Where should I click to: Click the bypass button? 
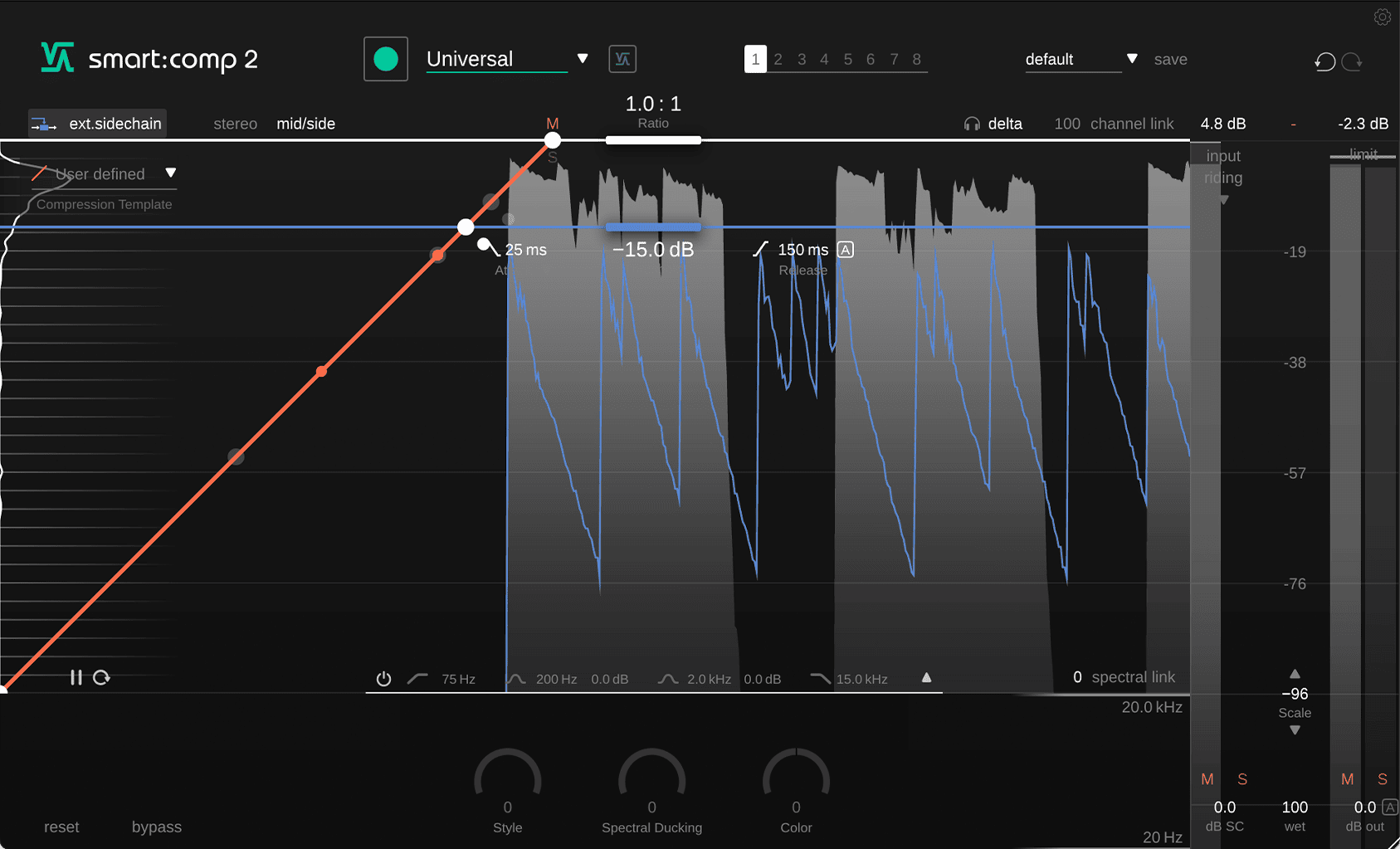click(157, 827)
